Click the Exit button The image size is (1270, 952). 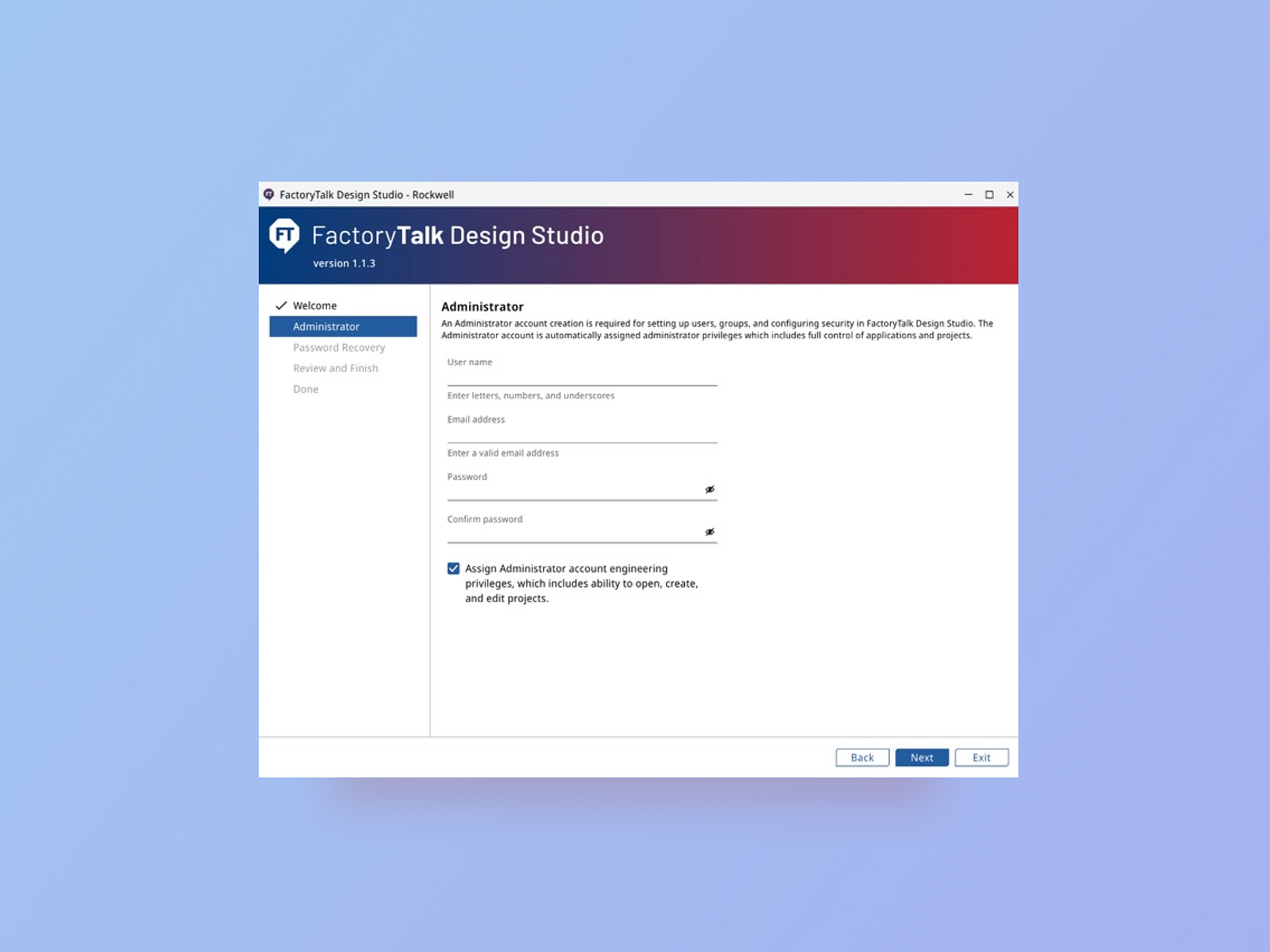(x=982, y=758)
